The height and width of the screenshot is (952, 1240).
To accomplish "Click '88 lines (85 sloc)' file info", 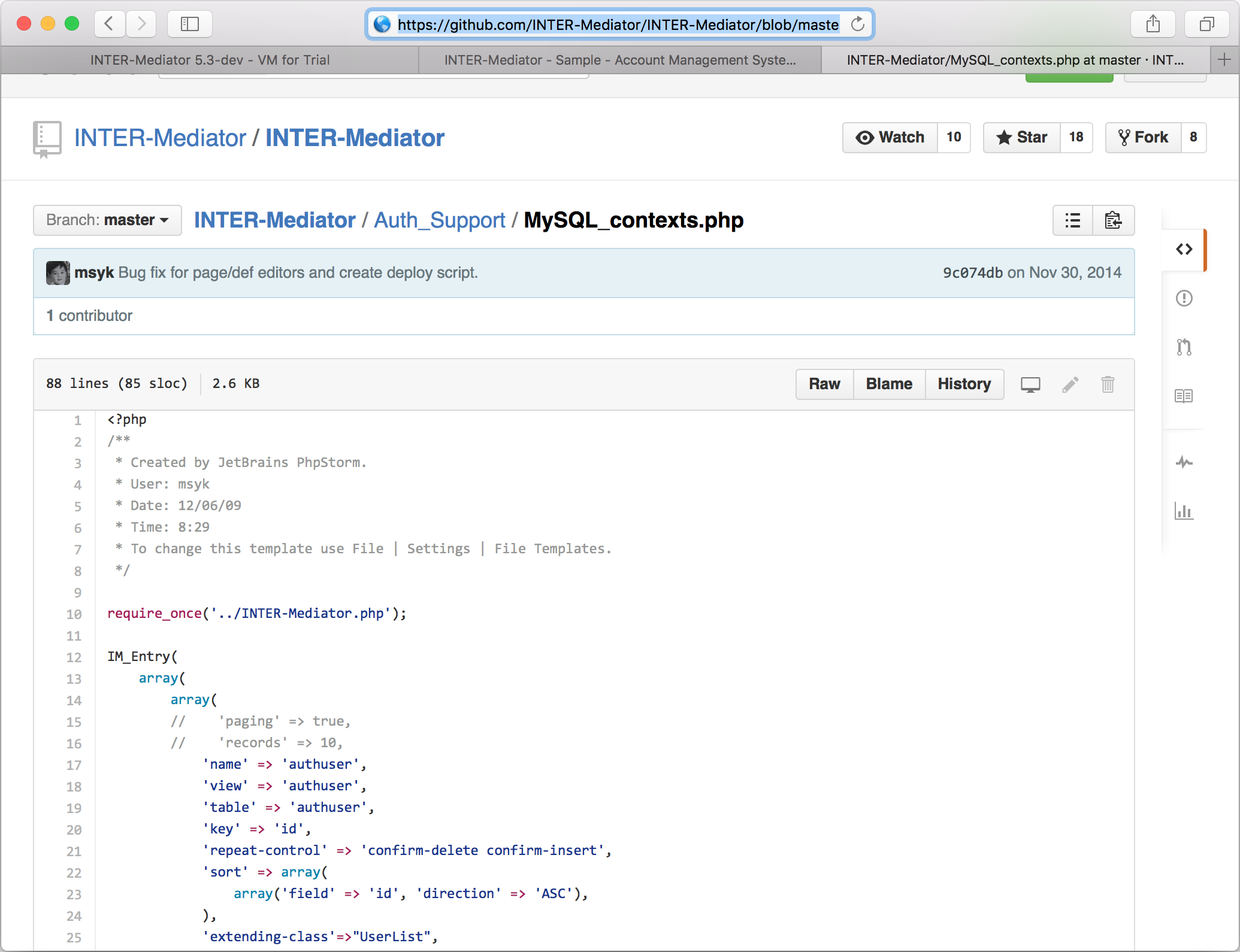I will (117, 384).
